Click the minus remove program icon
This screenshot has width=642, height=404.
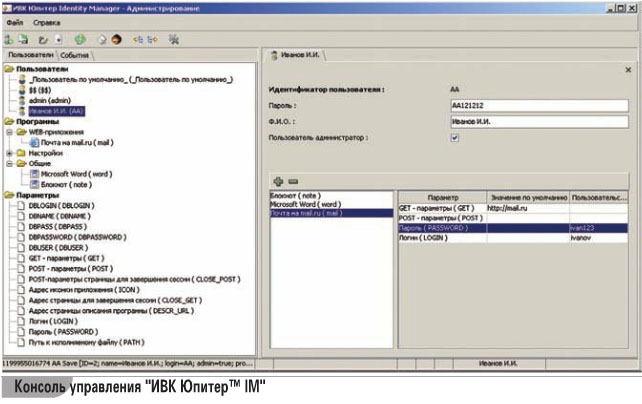293,181
